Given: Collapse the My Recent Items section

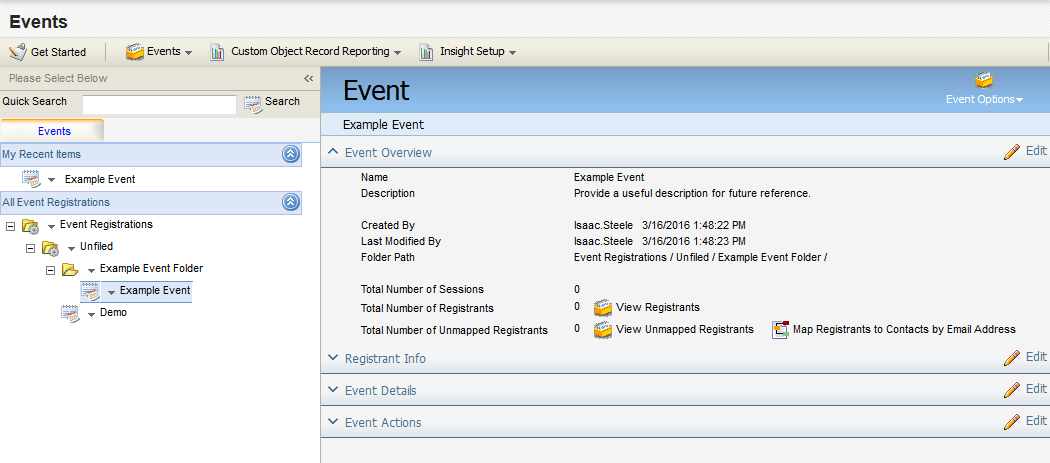Looking at the screenshot, I should tap(291, 154).
